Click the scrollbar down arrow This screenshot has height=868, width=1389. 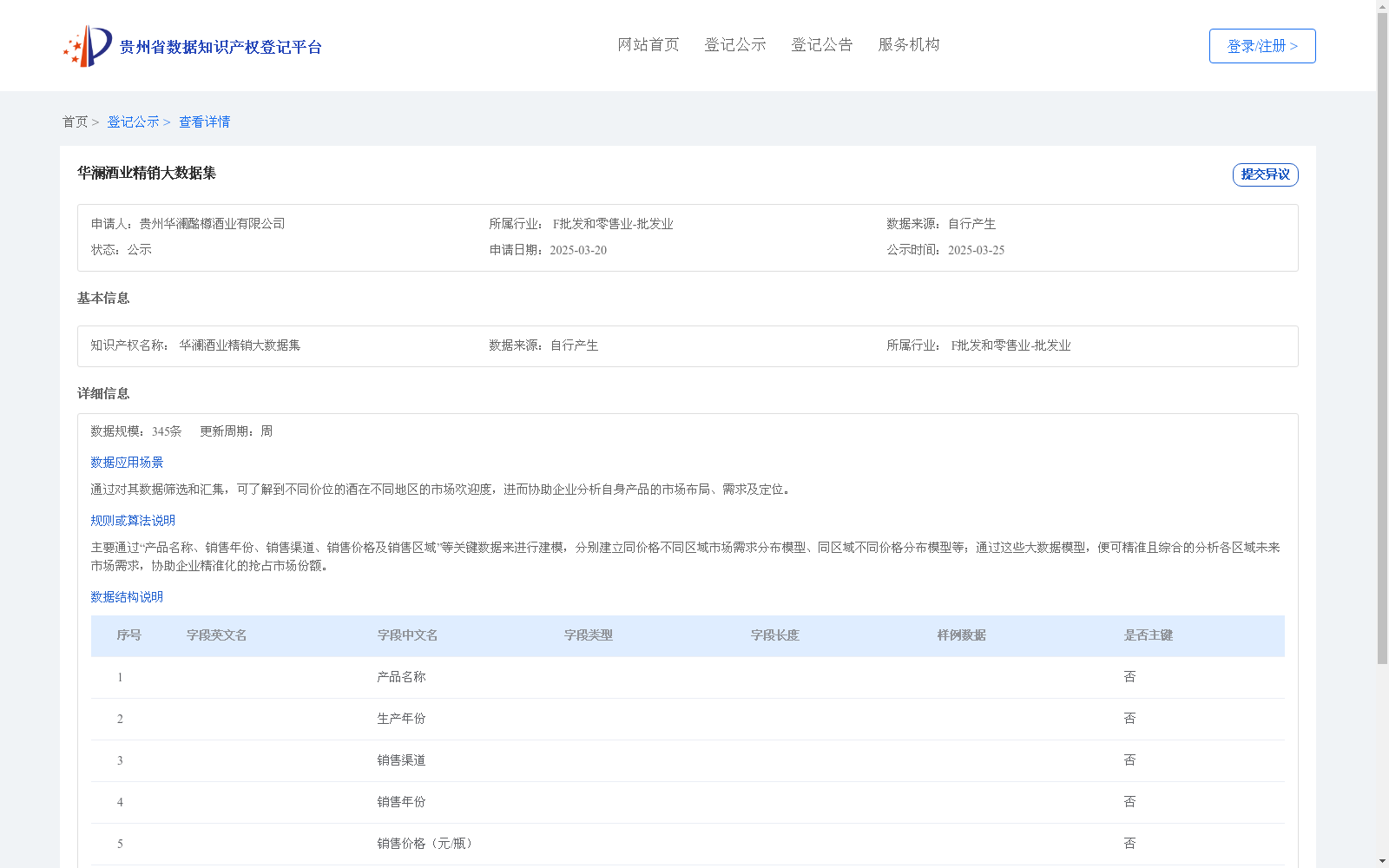click(1382, 861)
